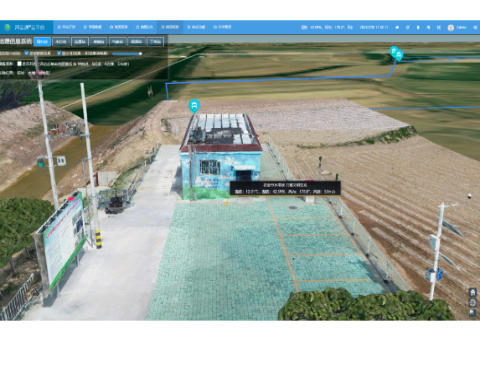Image resolution: width=480 pixels, height=375 pixels.
Task: Click the globe icon in map controls
Action: (472, 303)
